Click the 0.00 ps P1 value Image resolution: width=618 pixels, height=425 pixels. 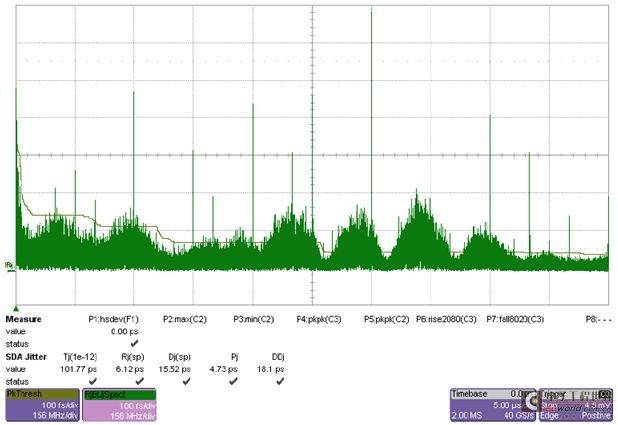(125, 332)
